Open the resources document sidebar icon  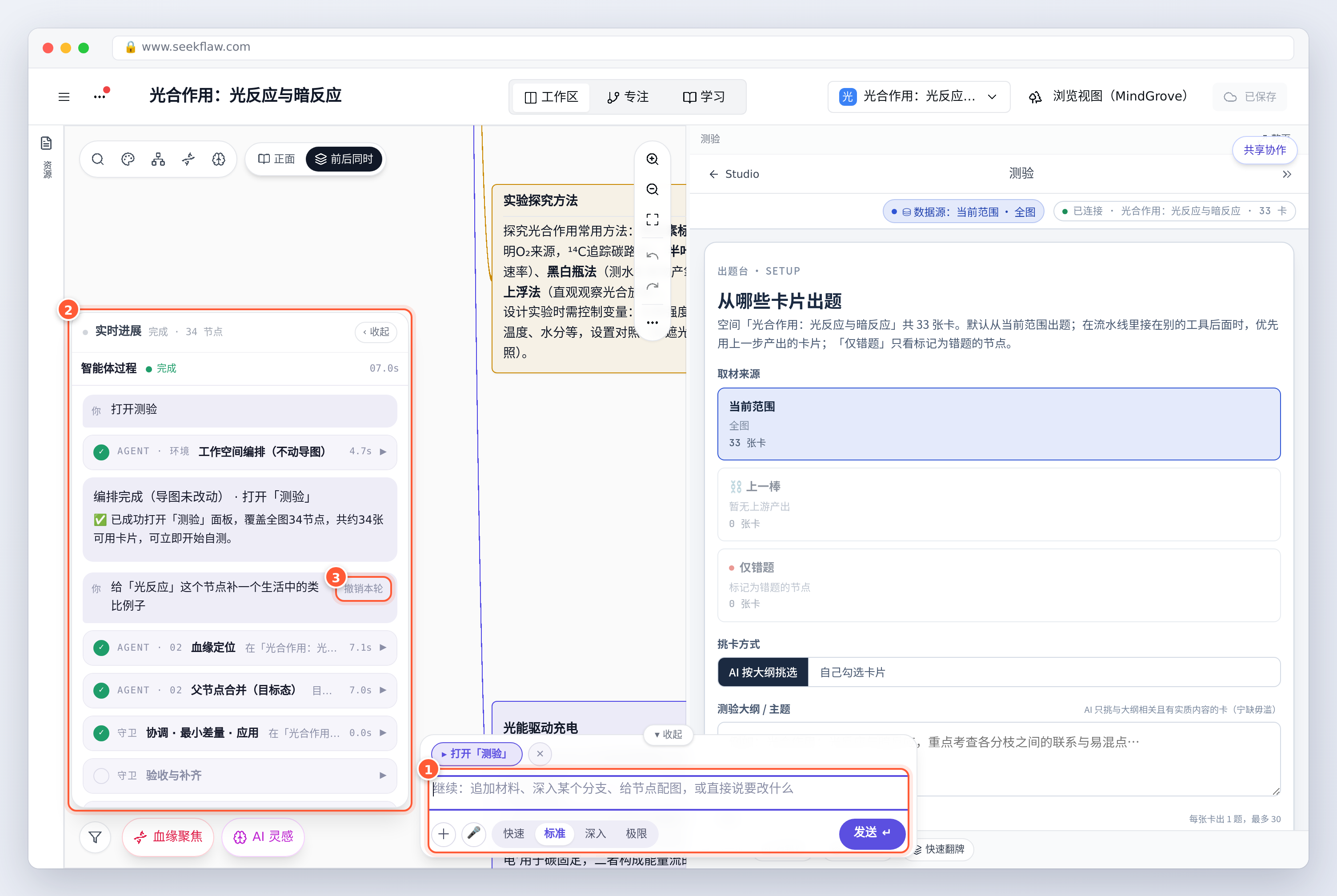46,143
